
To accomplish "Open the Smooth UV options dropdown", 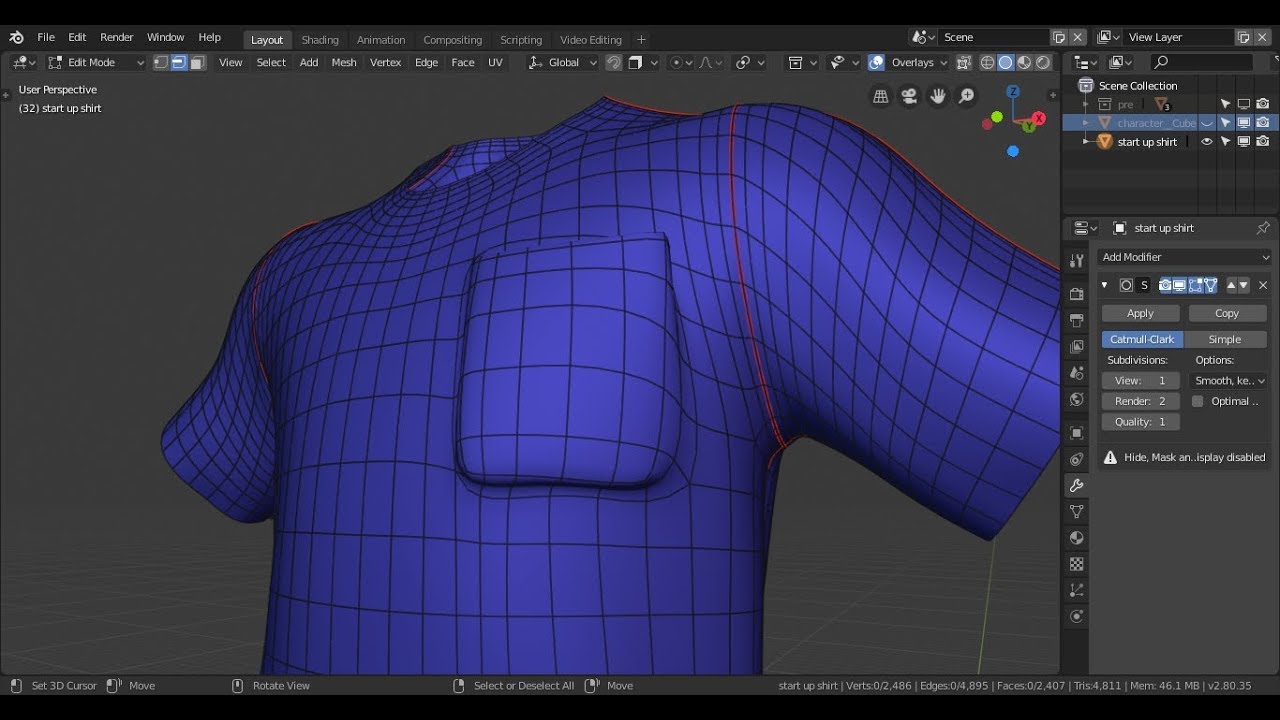I will click(1229, 381).
